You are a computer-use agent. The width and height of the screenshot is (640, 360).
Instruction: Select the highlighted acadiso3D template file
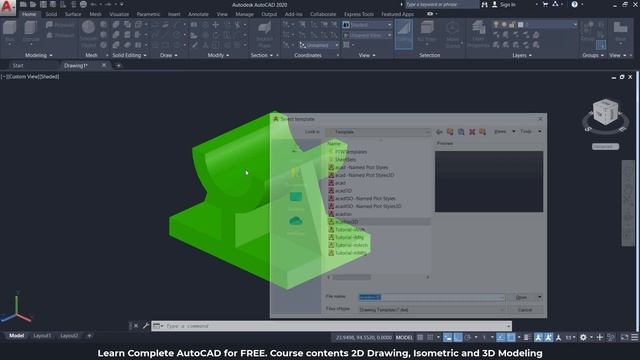[x=378, y=222]
